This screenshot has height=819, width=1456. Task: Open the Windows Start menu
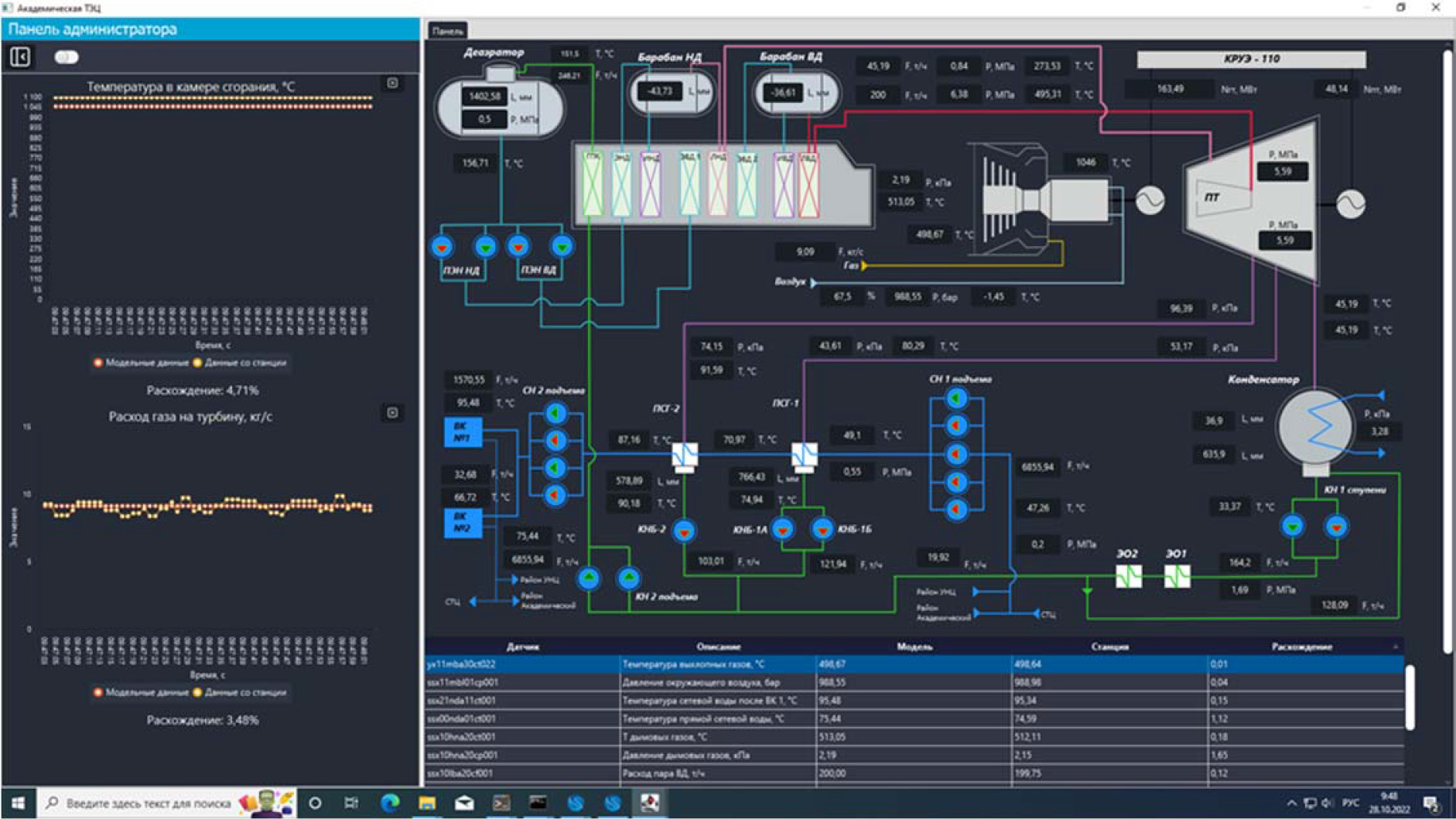pyautogui.click(x=18, y=804)
